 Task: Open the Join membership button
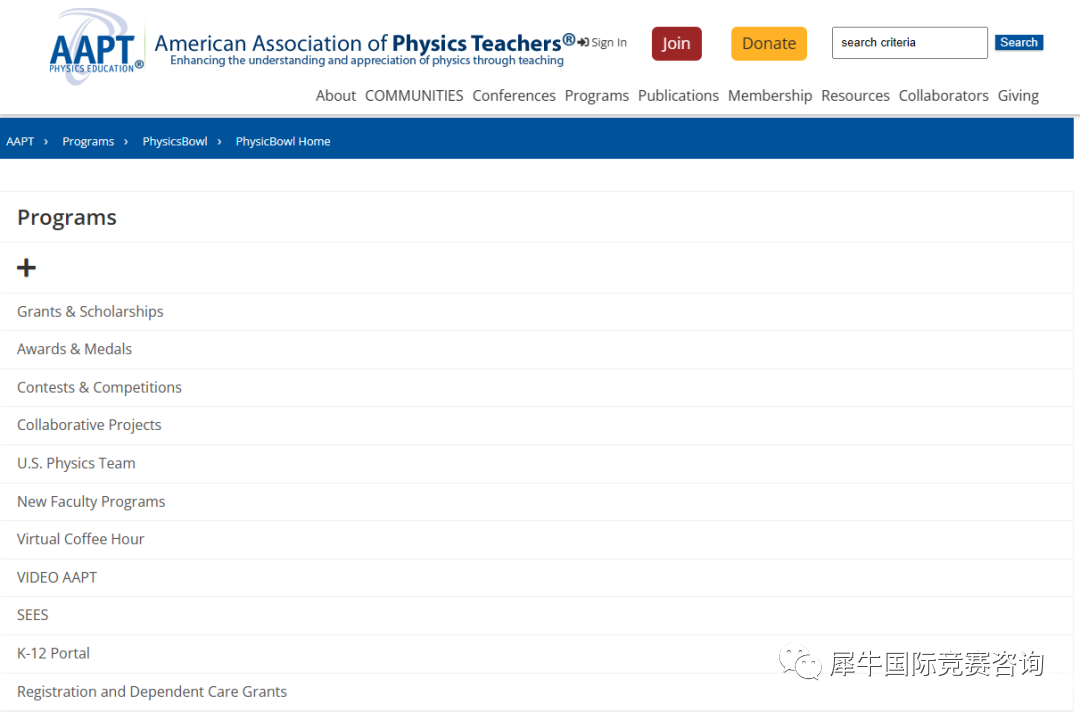pos(676,43)
